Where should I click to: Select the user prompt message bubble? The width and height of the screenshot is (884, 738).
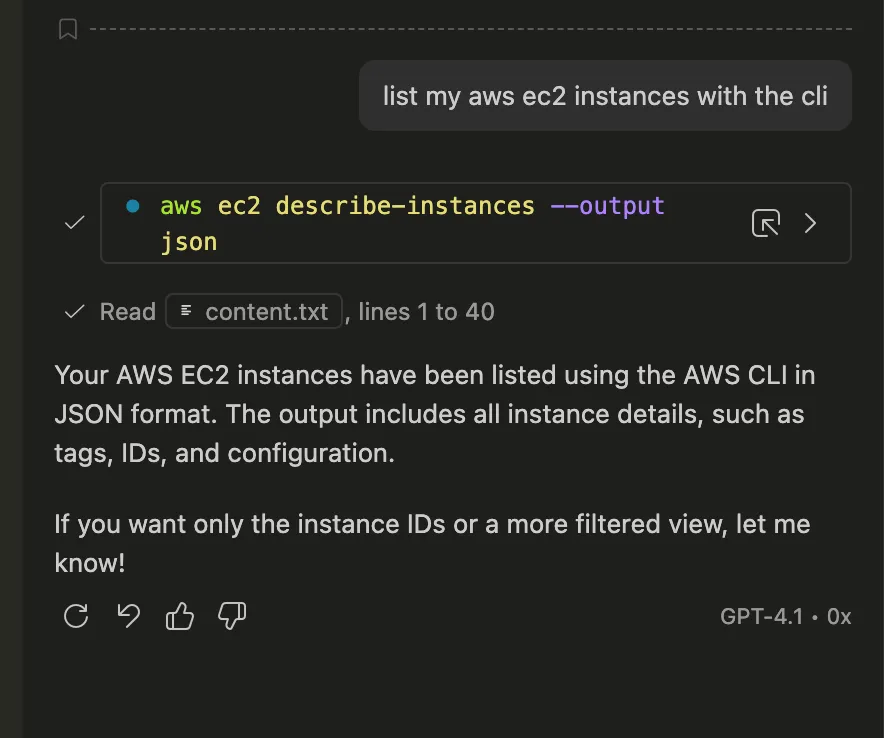tap(604, 95)
